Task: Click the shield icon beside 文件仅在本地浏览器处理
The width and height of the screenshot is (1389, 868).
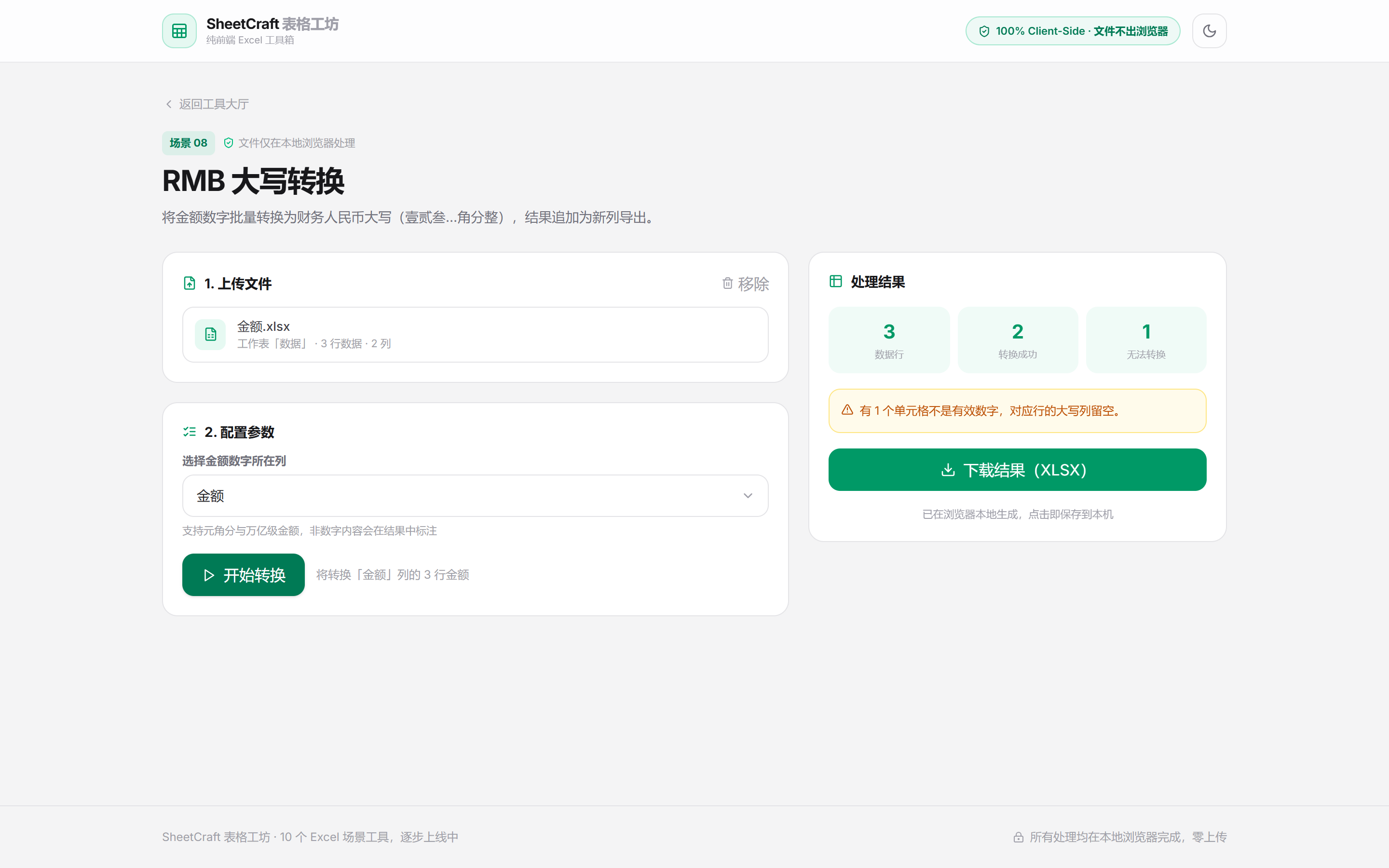Action: point(229,143)
